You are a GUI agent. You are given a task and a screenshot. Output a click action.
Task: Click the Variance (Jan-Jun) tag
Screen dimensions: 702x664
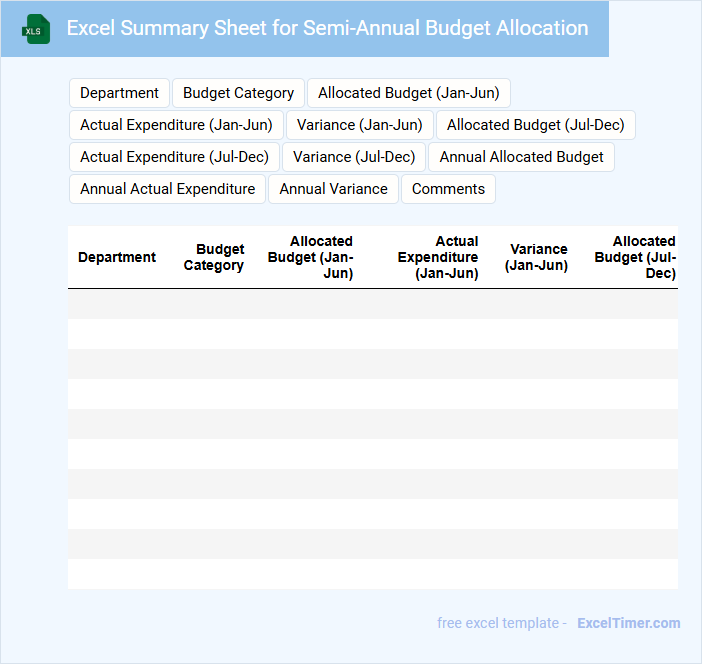coord(360,125)
